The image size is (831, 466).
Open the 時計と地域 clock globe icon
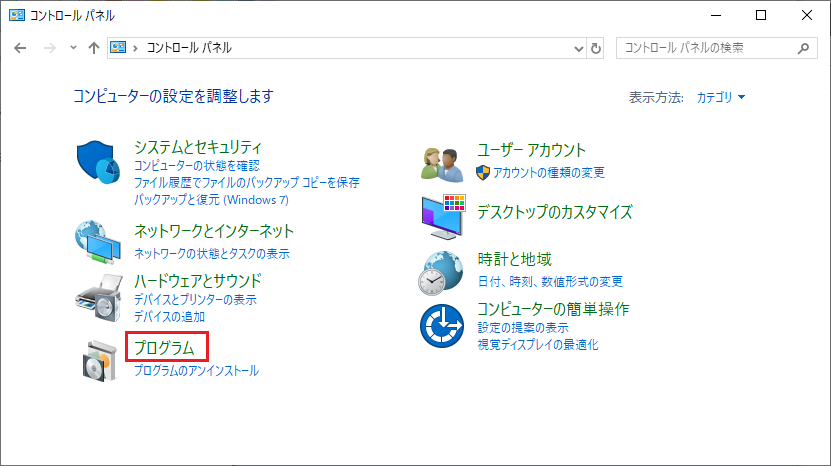point(440,274)
